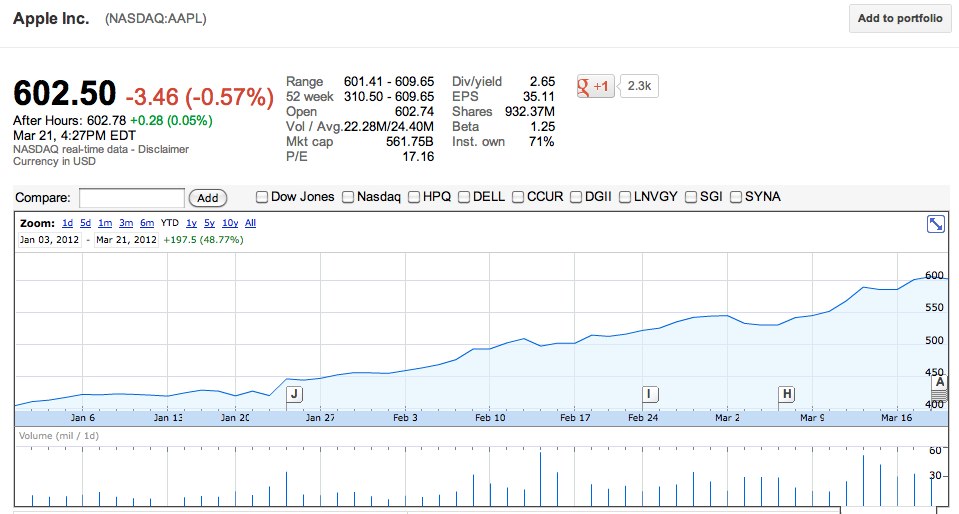The height and width of the screenshot is (514, 959).
Task: Select the SYNA comparison checkbox
Action: (x=736, y=197)
